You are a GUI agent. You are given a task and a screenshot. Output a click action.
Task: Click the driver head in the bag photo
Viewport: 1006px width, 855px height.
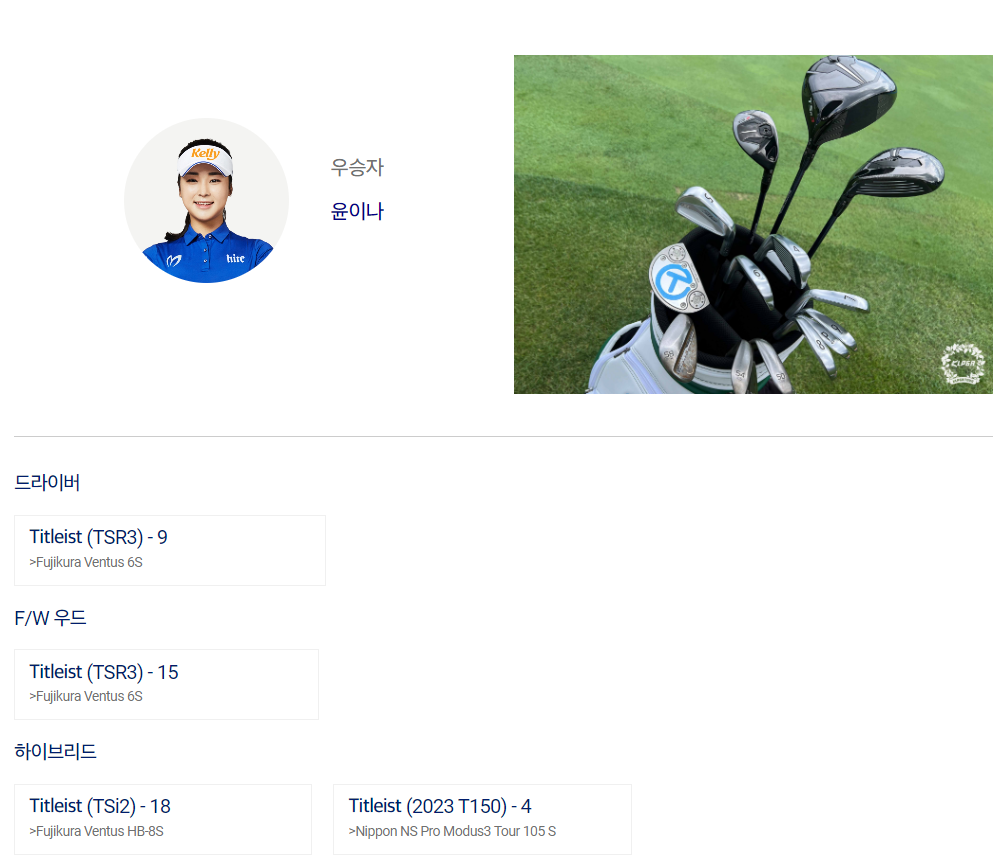click(x=847, y=97)
